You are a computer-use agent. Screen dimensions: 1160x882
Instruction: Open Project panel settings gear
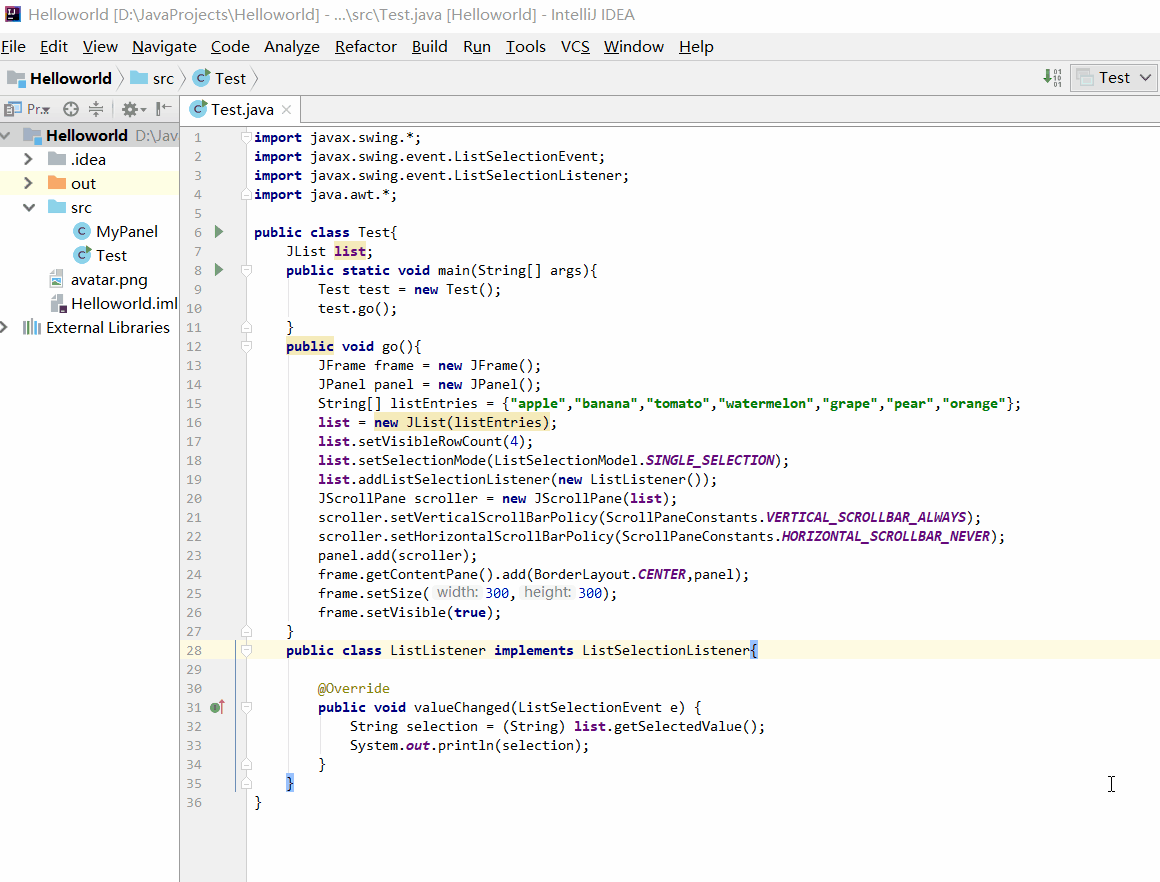click(133, 110)
